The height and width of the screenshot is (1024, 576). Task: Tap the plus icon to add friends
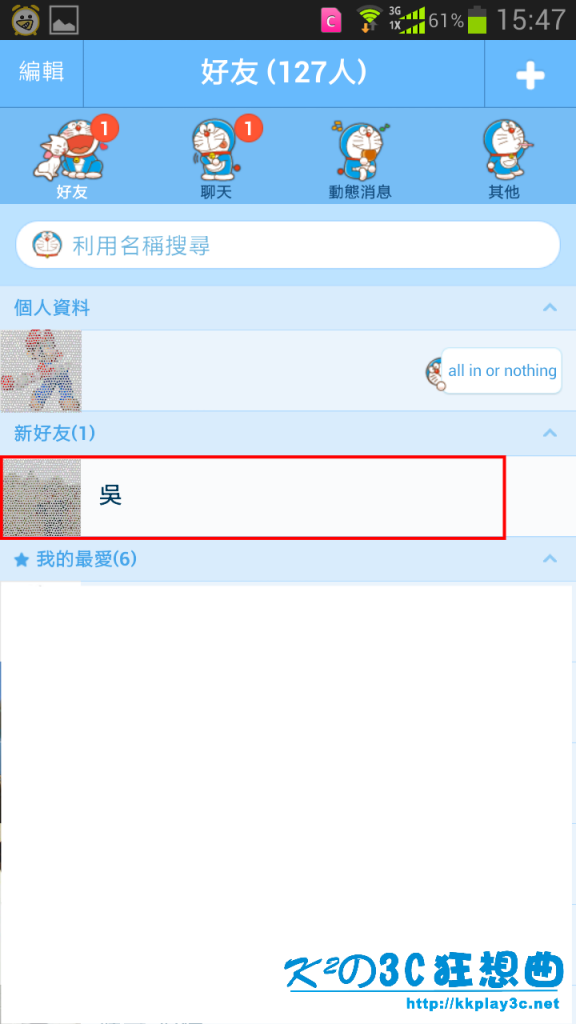[530, 75]
